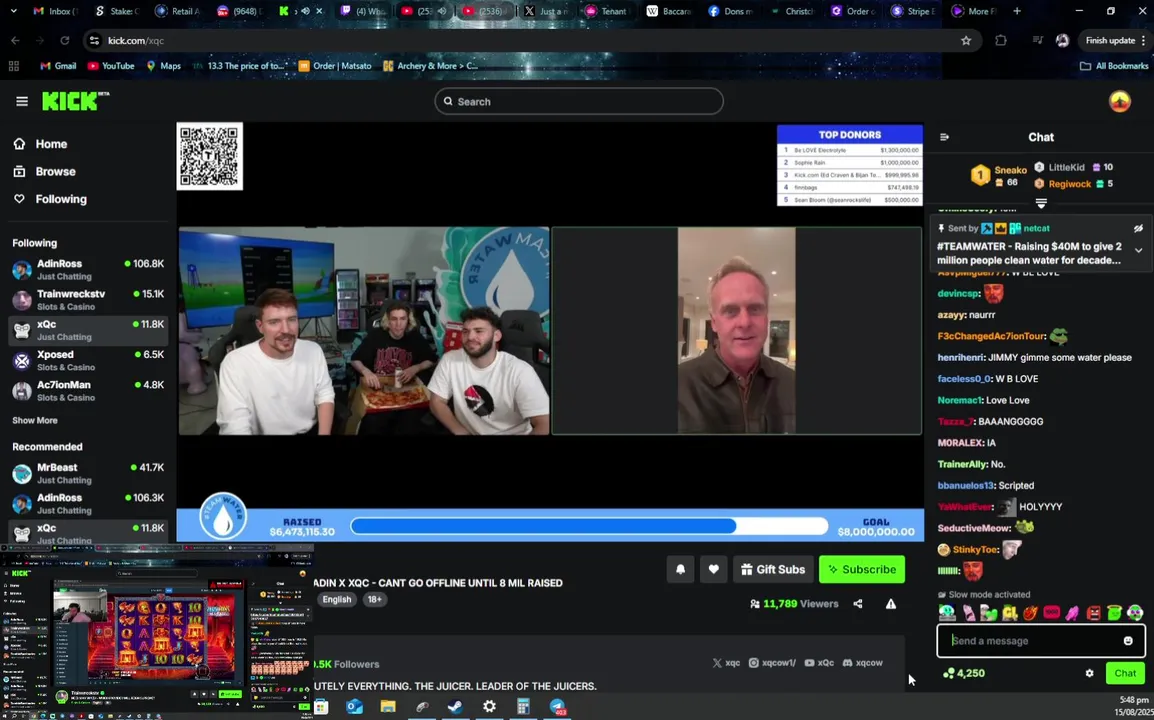Open AdinRoss 106.8K channel under Following
This screenshot has width=1154, height=720.
(x=88, y=269)
